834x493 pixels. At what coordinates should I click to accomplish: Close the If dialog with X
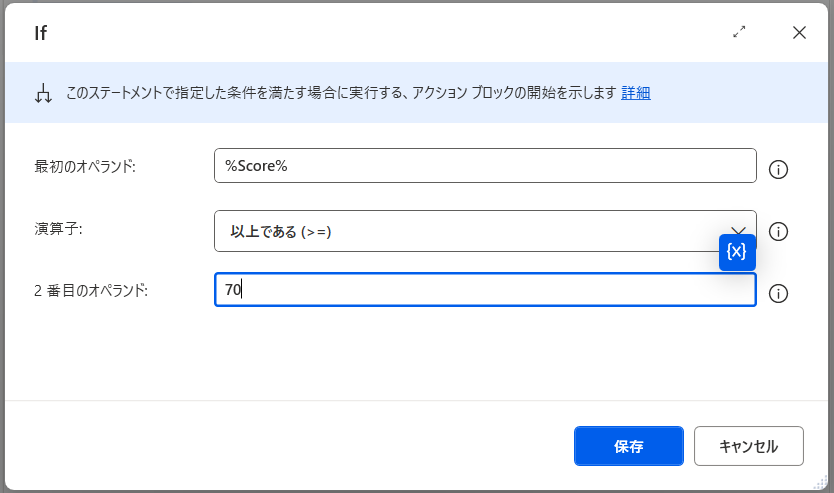pos(799,32)
